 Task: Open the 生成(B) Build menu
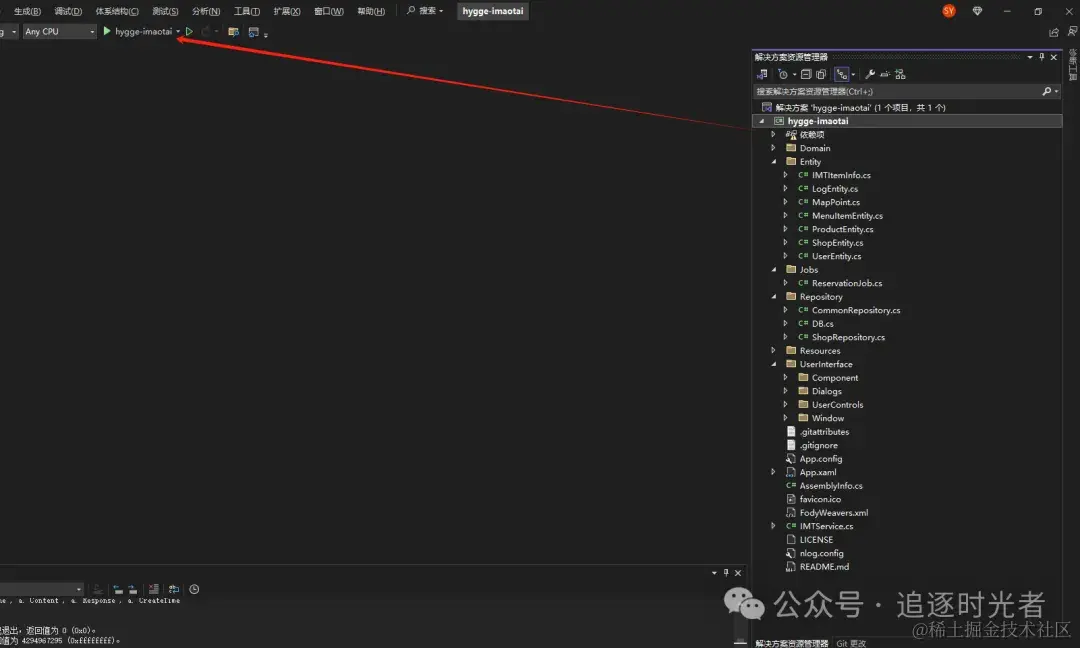tap(27, 11)
